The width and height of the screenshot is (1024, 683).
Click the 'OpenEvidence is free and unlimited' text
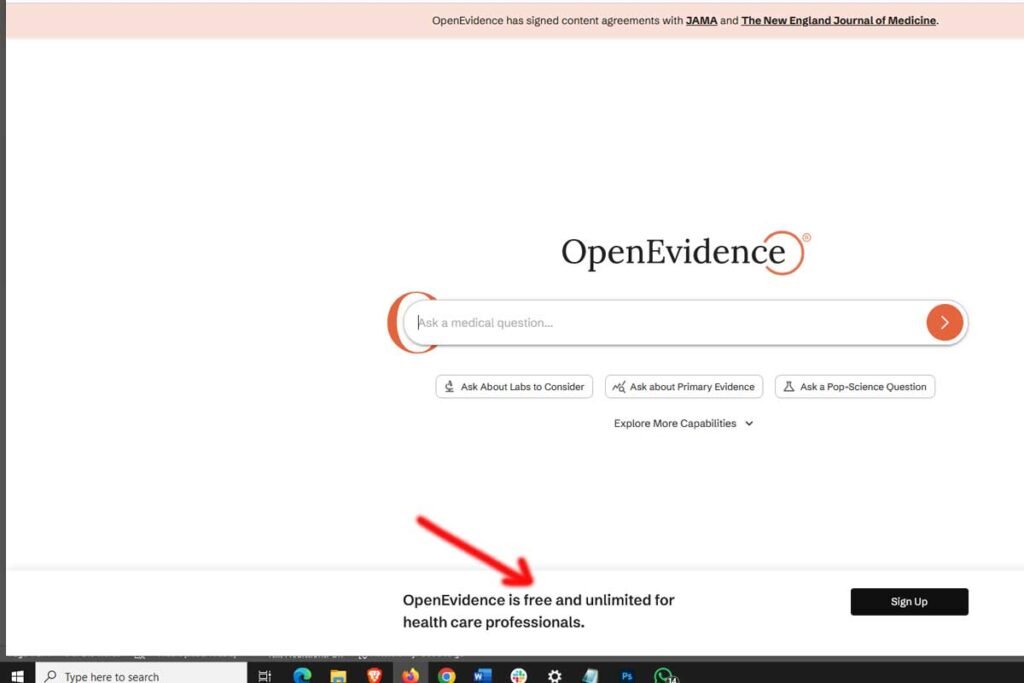coord(538,611)
